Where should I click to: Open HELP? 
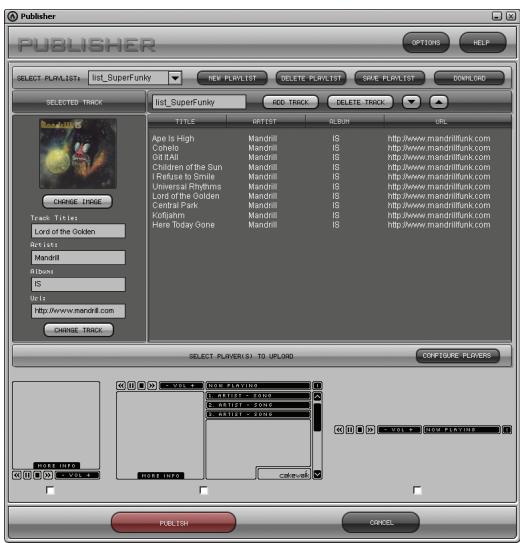(483, 43)
